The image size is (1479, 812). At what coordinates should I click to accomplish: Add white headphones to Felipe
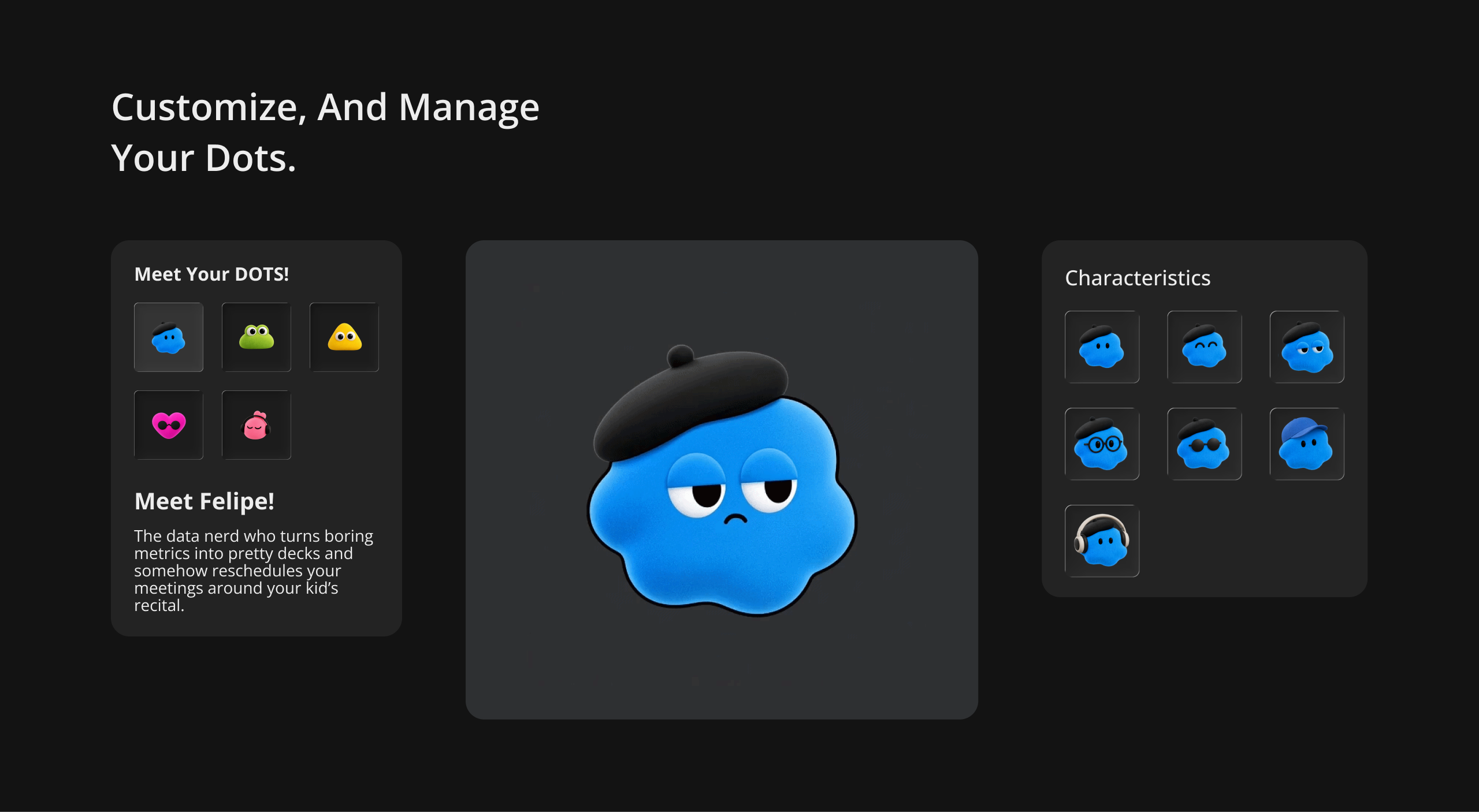[x=1102, y=541]
